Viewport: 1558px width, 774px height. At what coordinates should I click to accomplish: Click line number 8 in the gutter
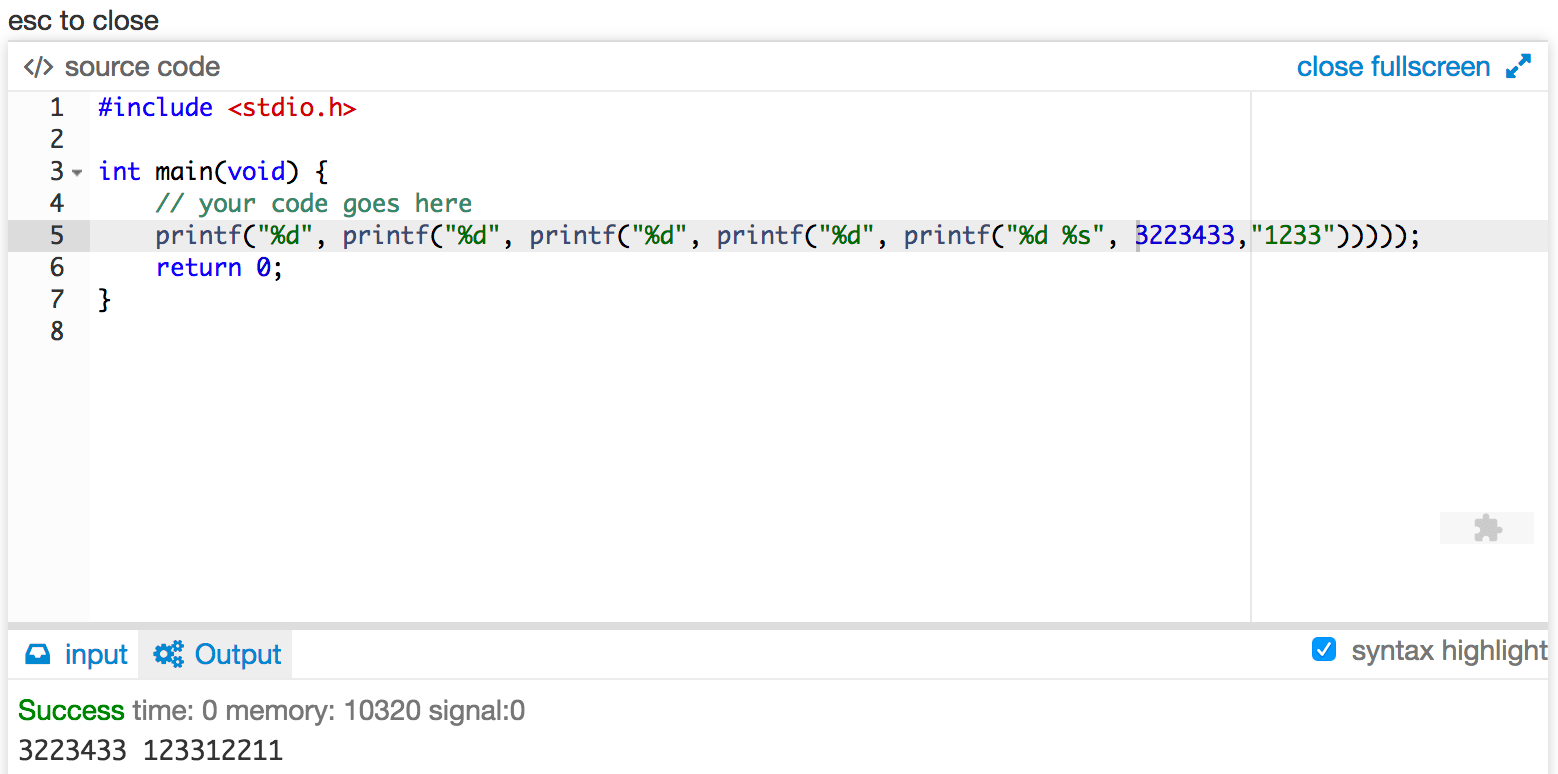pyautogui.click(x=57, y=331)
